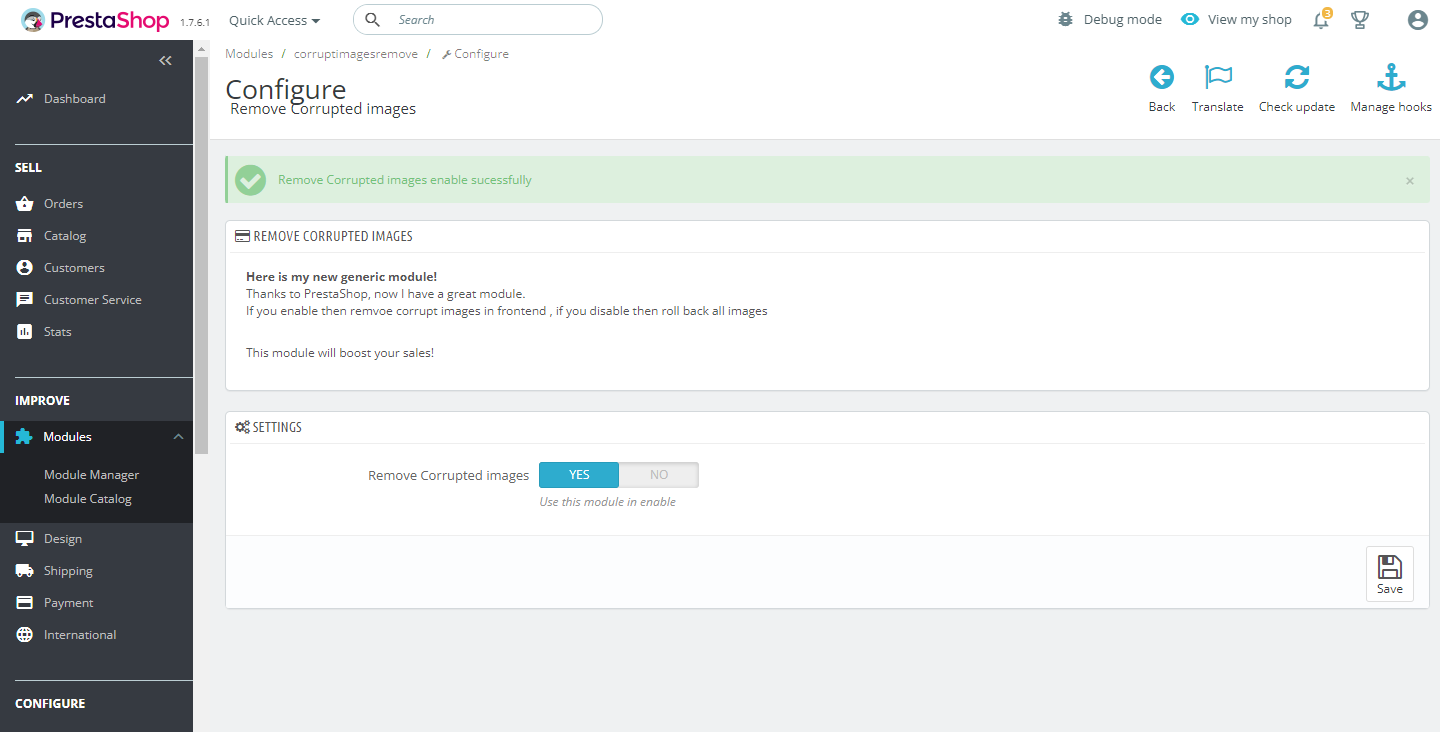The height and width of the screenshot is (732, 1440).
Task: Click the trophy icon in header
Action: tap(1359, 20)
